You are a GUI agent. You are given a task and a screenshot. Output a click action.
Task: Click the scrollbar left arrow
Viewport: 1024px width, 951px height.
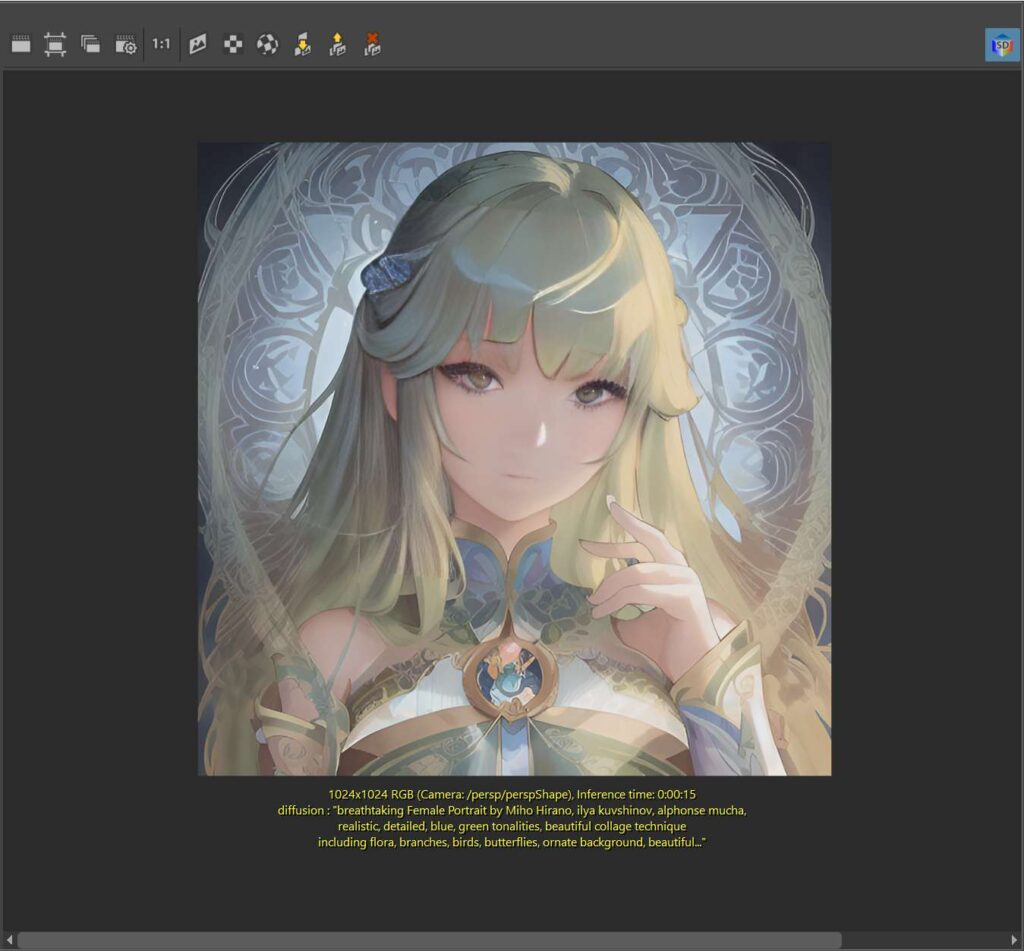8,940
